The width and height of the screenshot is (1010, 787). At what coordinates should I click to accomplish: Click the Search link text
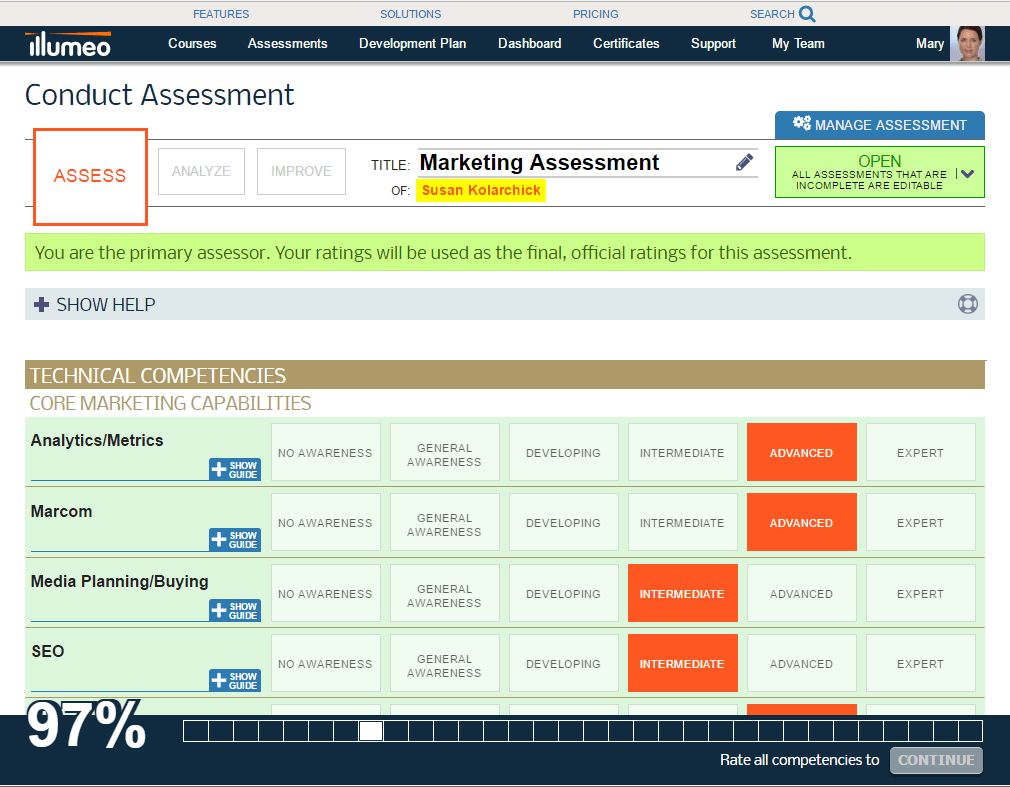[x=772, y=14]
